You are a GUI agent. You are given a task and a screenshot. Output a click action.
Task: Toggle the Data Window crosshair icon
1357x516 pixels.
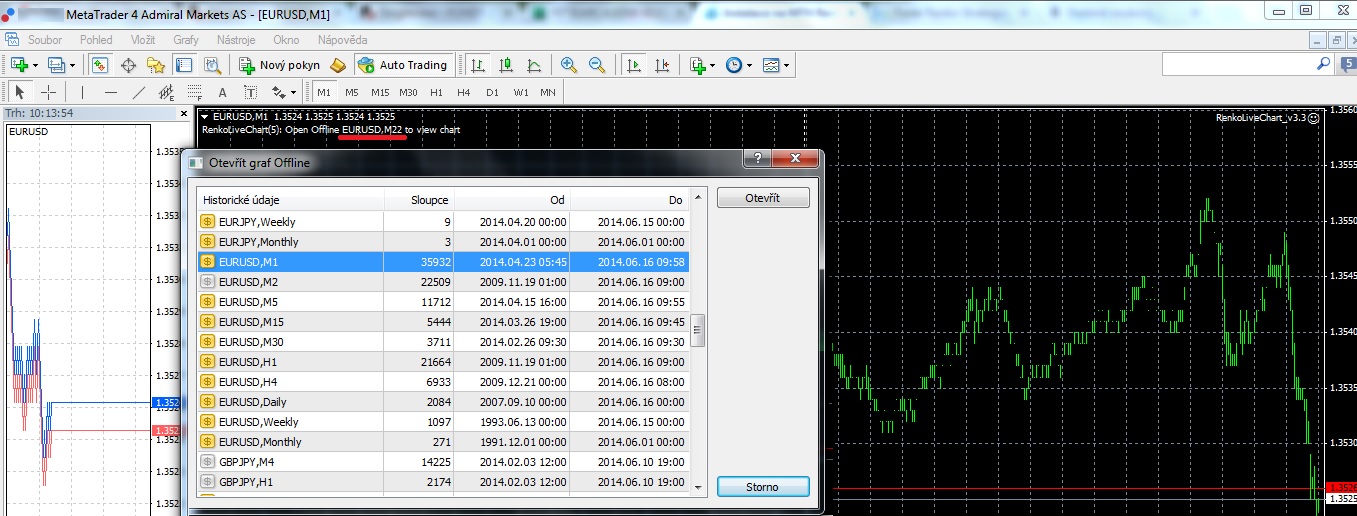click(128, 65)
